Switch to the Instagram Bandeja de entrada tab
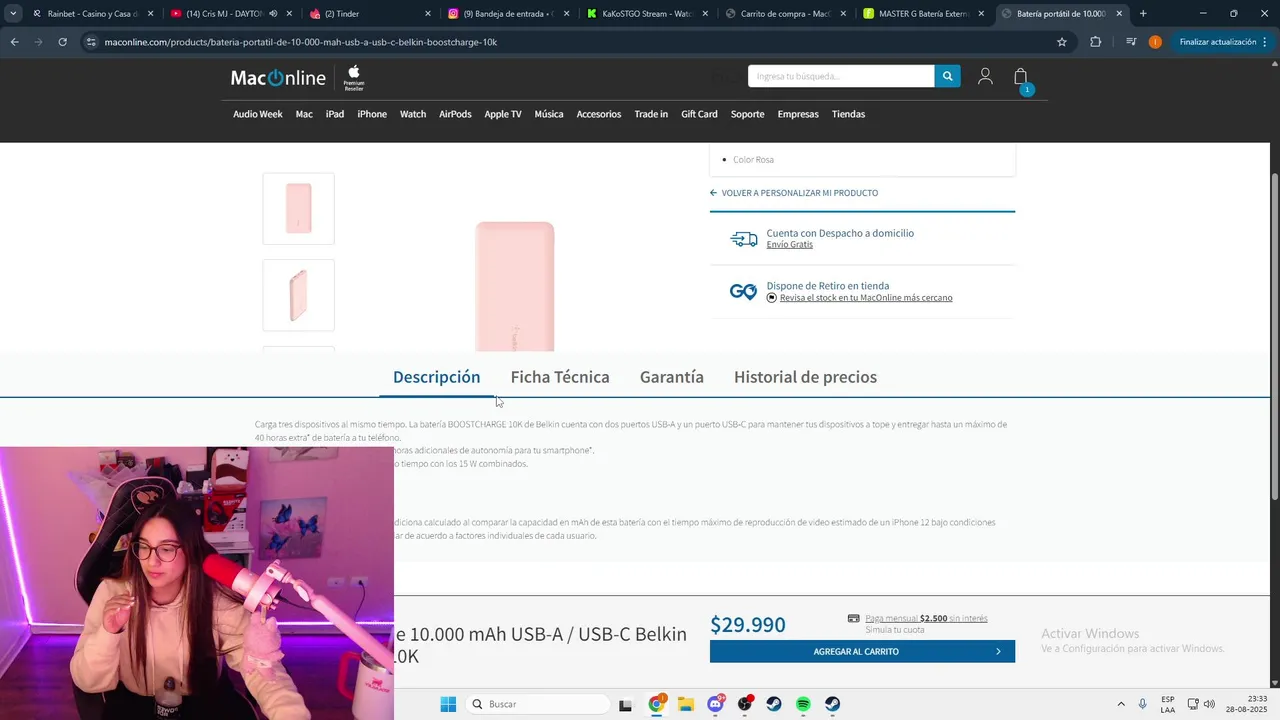Viewport: 1280px width, 720px height. point(508,14)
